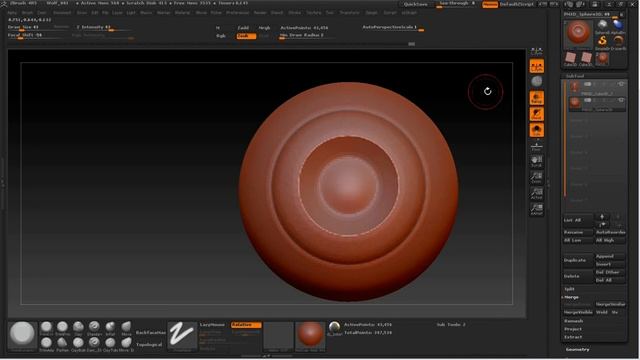Image resolution: width=640 pixels, height=360 pixels.
Task: Toggle visibility eye of first subtool
Action: point(621,84)
